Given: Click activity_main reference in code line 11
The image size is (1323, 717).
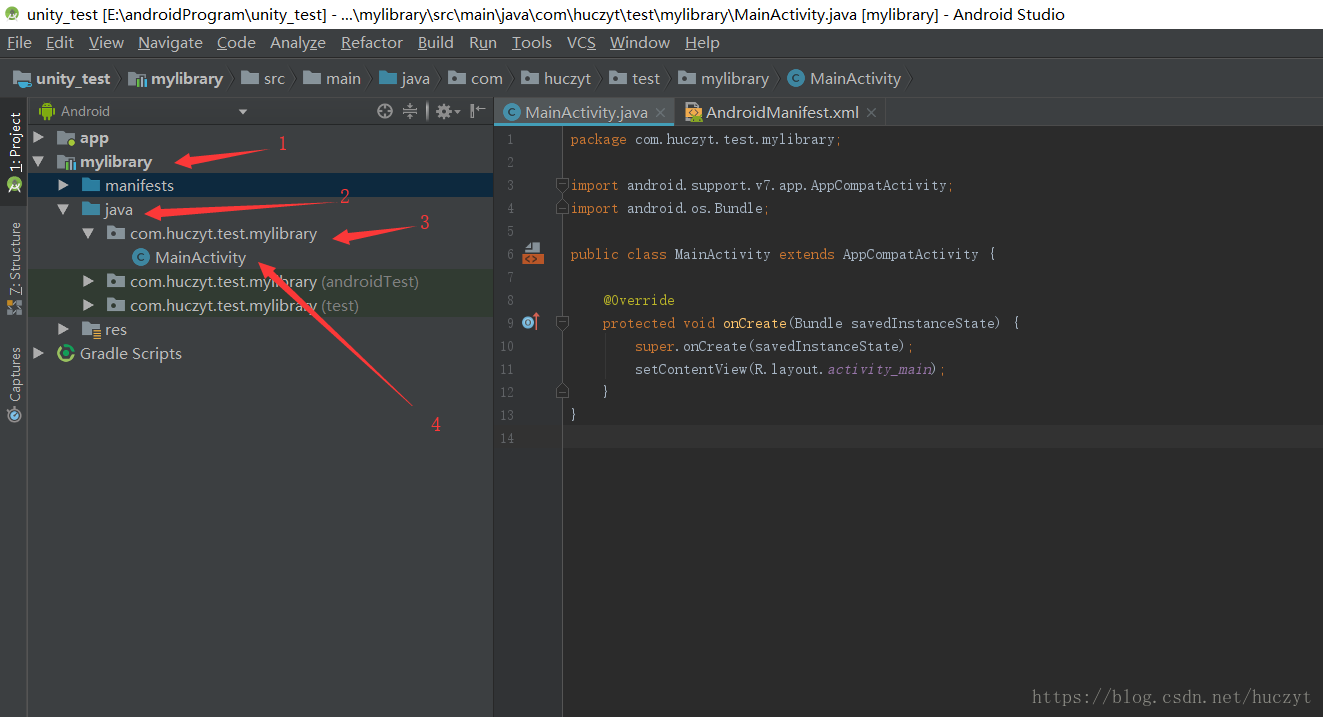Looking at the screenshot, I should click(x=880, y=369).
